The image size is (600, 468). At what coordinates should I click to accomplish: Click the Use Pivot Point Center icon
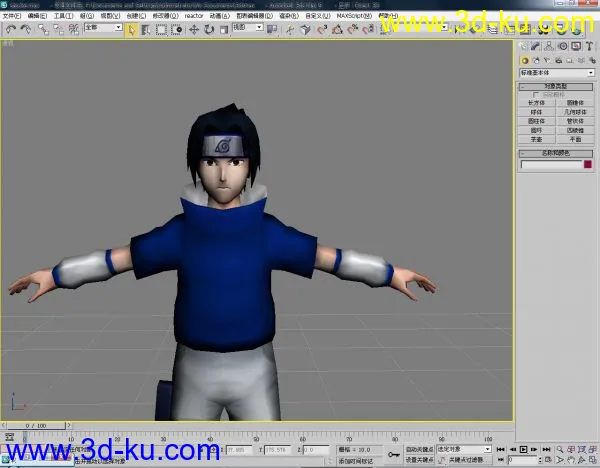point(272,29)
